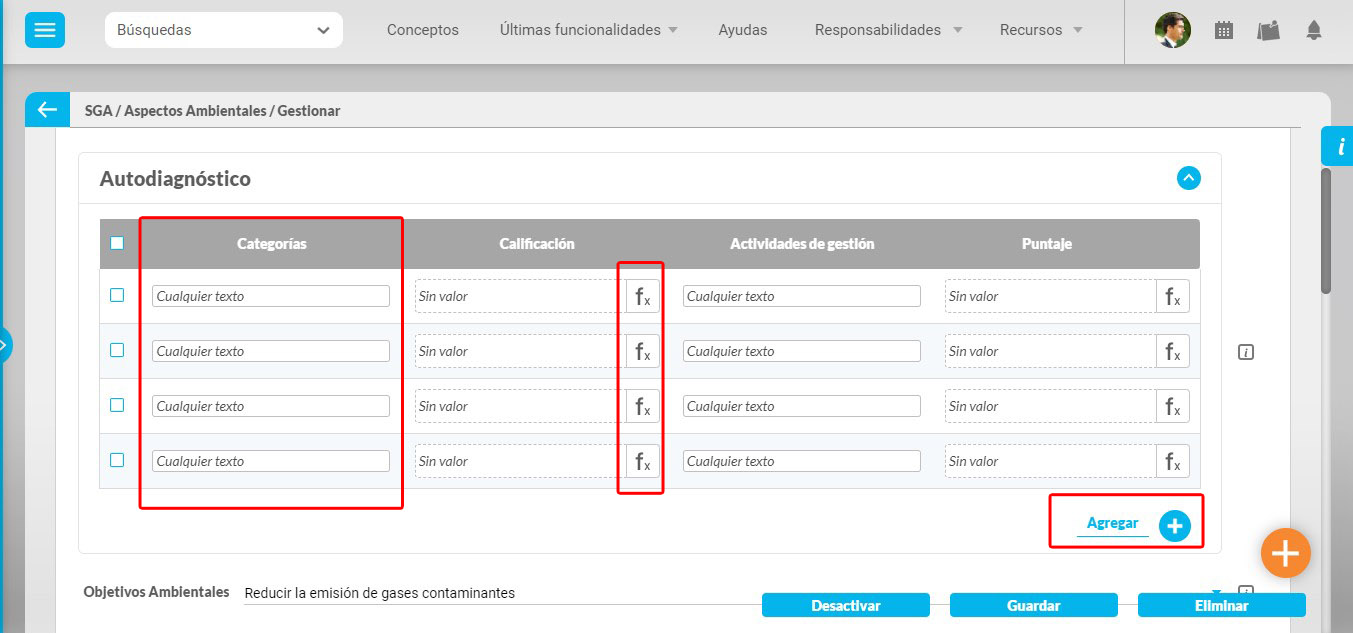Open formula for third row Calificación

point(643,406)
